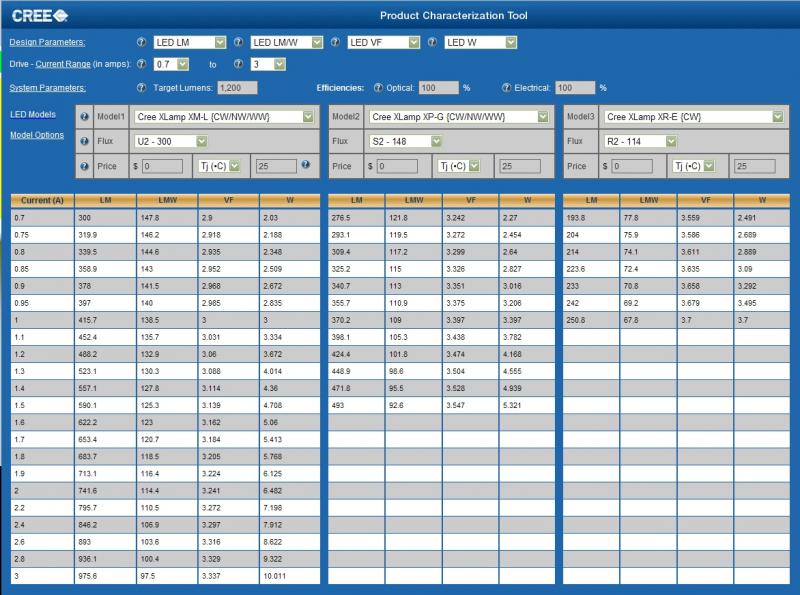
Task: Click Model2 junction temperature field showing 25
Action: [x=520, y=166]
